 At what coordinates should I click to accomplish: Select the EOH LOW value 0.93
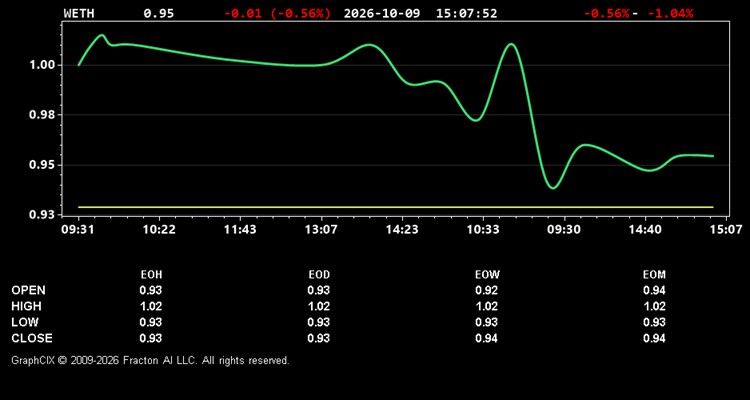point(151,322)
